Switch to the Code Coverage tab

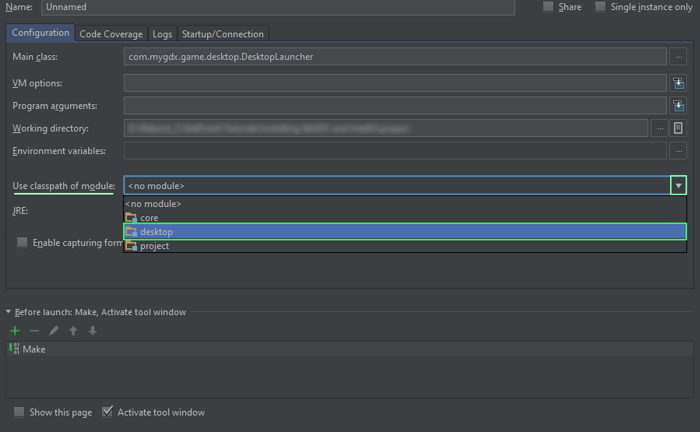coord(111,34)
